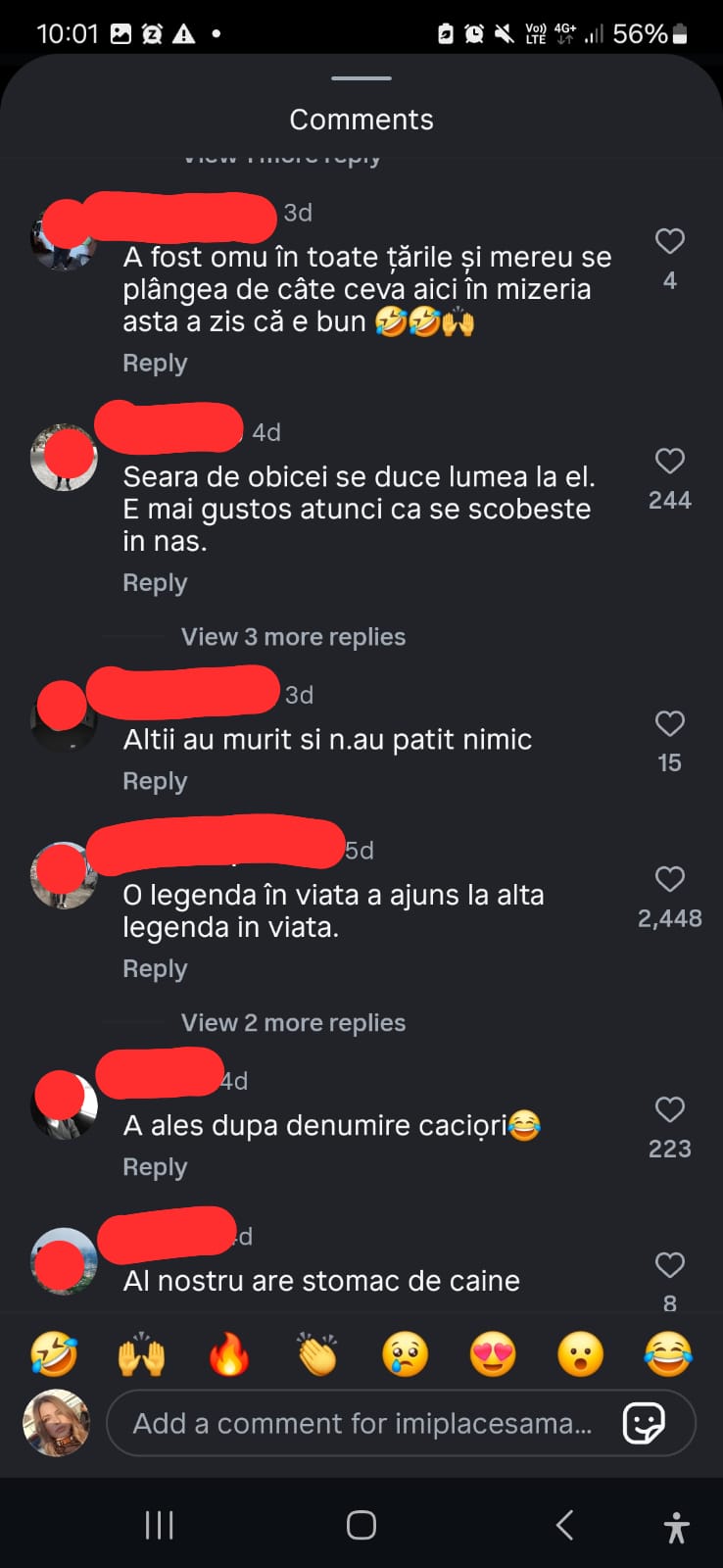Like the 'Seara de obicei' comment

(x=669, y=461)
